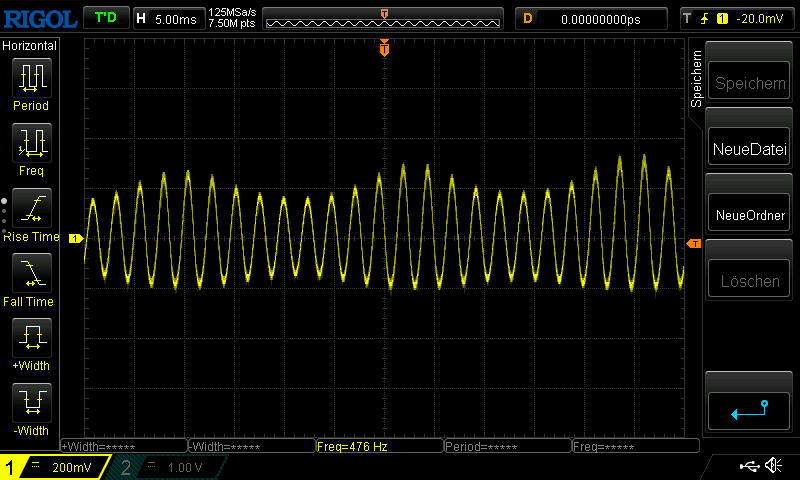Select the +Width measurement icon
800x480 pixels.
[x=30, y=344]
